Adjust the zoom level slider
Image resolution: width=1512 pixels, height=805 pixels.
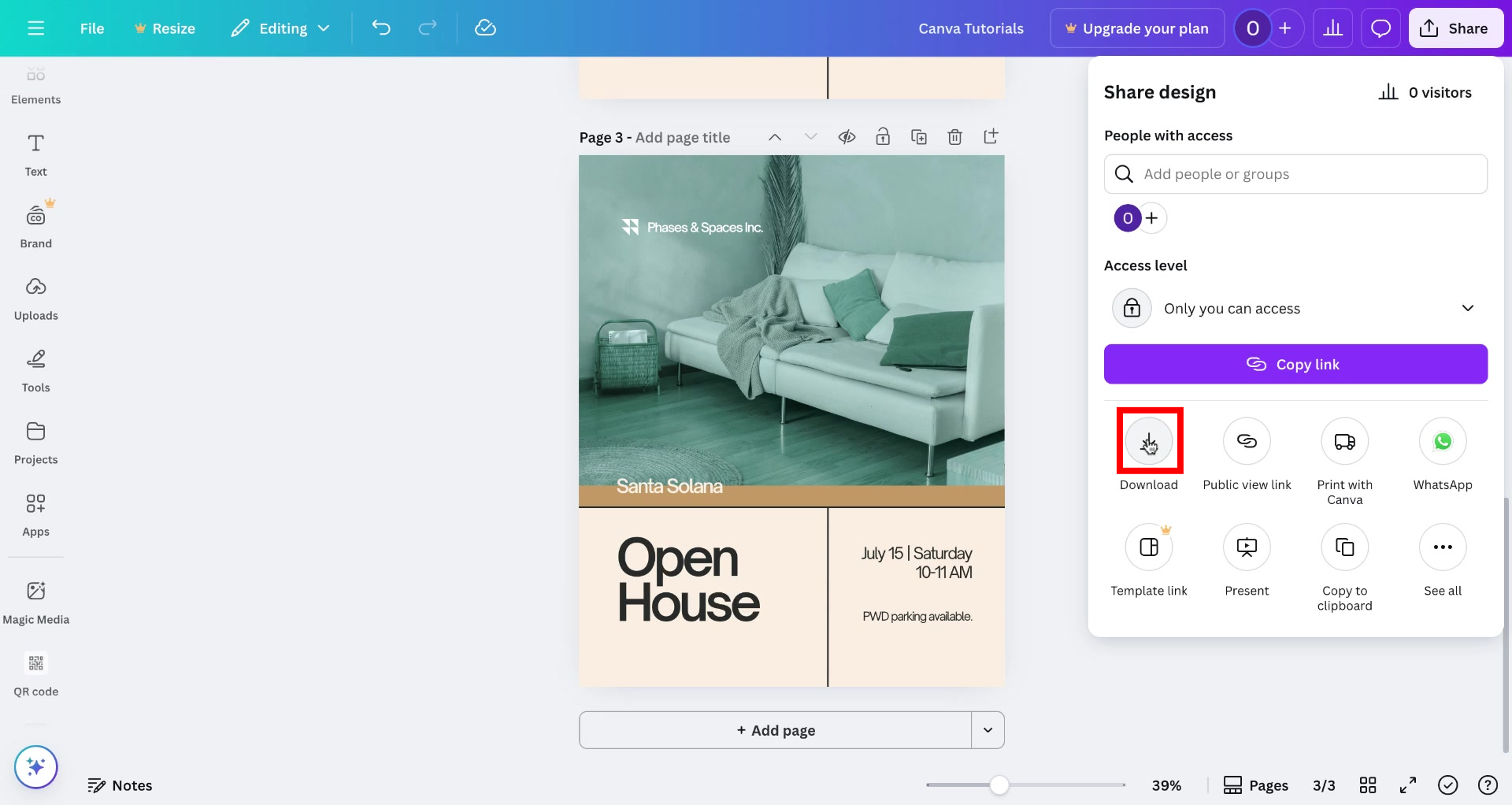coord(999,785)
